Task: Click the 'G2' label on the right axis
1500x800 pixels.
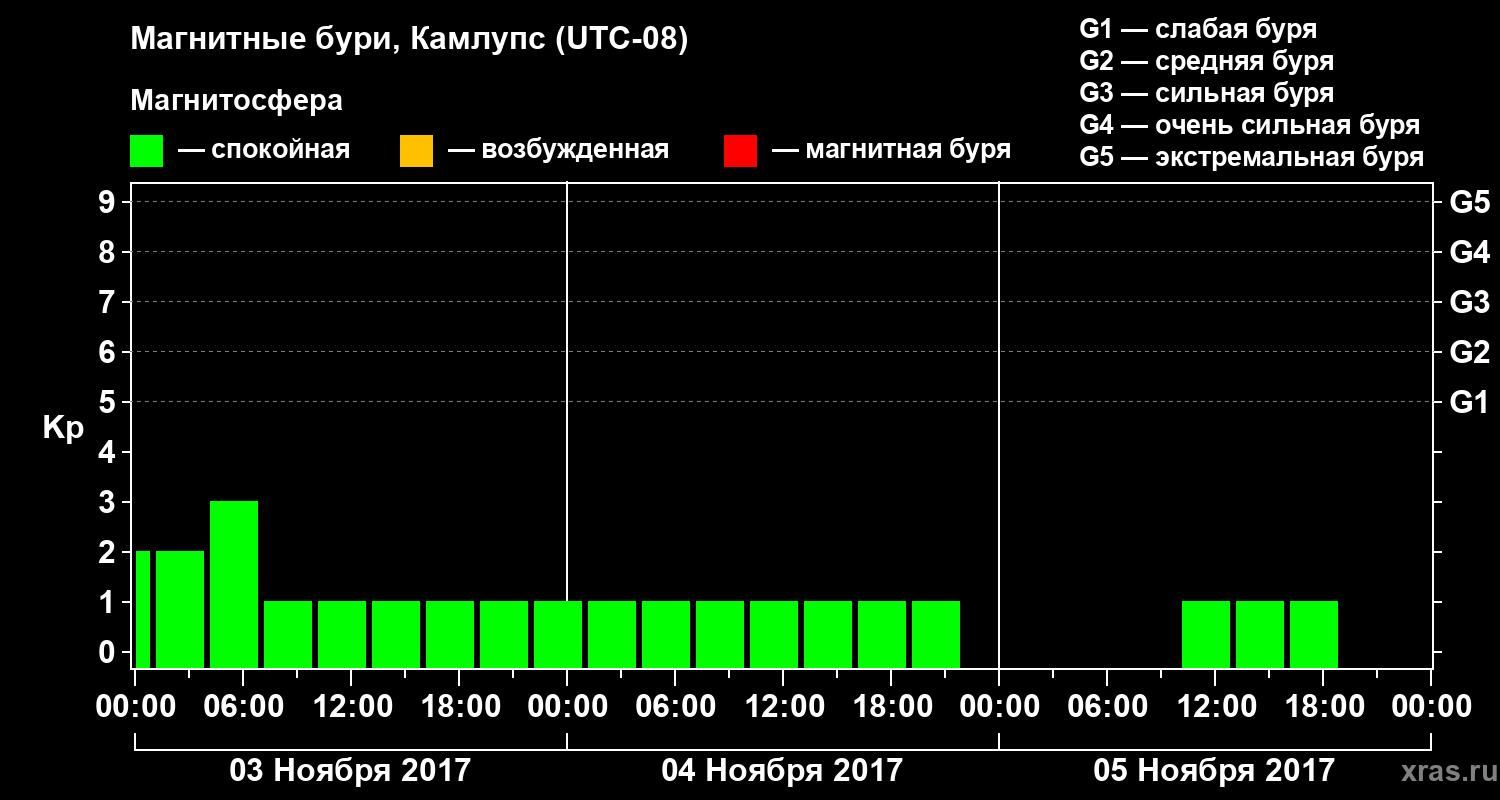Action: (1470, 352)
